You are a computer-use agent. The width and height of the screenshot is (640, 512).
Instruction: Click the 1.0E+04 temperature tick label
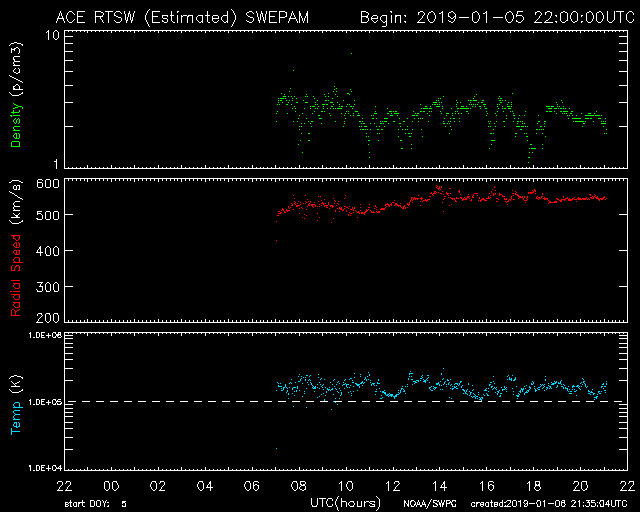point(45,467)
